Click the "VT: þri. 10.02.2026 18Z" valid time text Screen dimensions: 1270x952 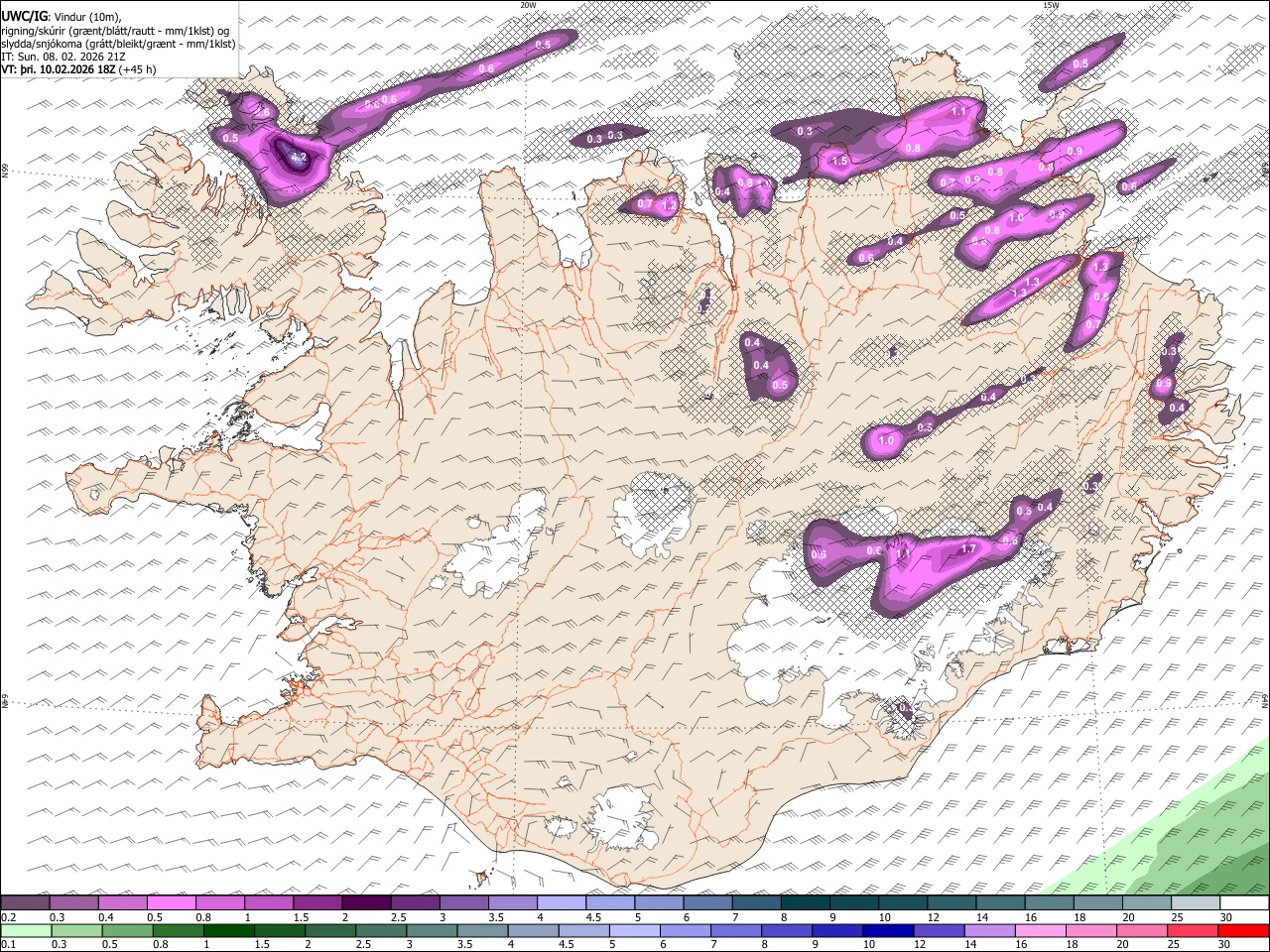click(x=58, y=69)
